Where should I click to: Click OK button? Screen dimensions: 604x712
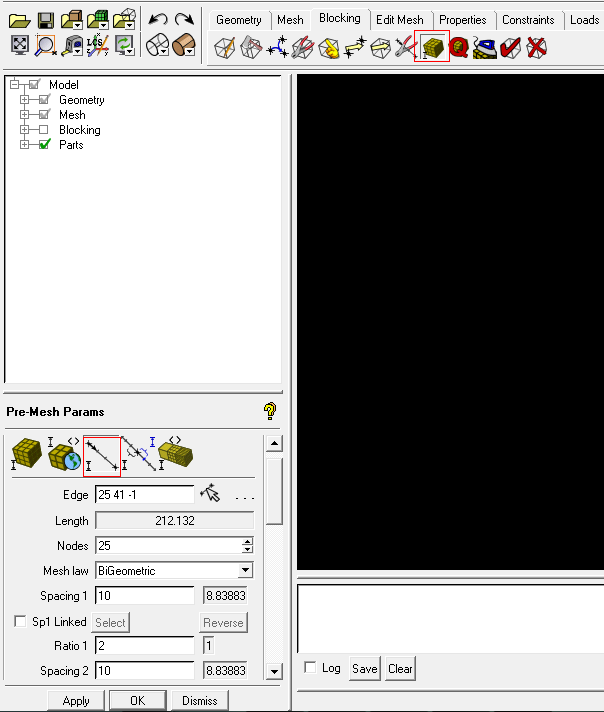coord(138,701)
